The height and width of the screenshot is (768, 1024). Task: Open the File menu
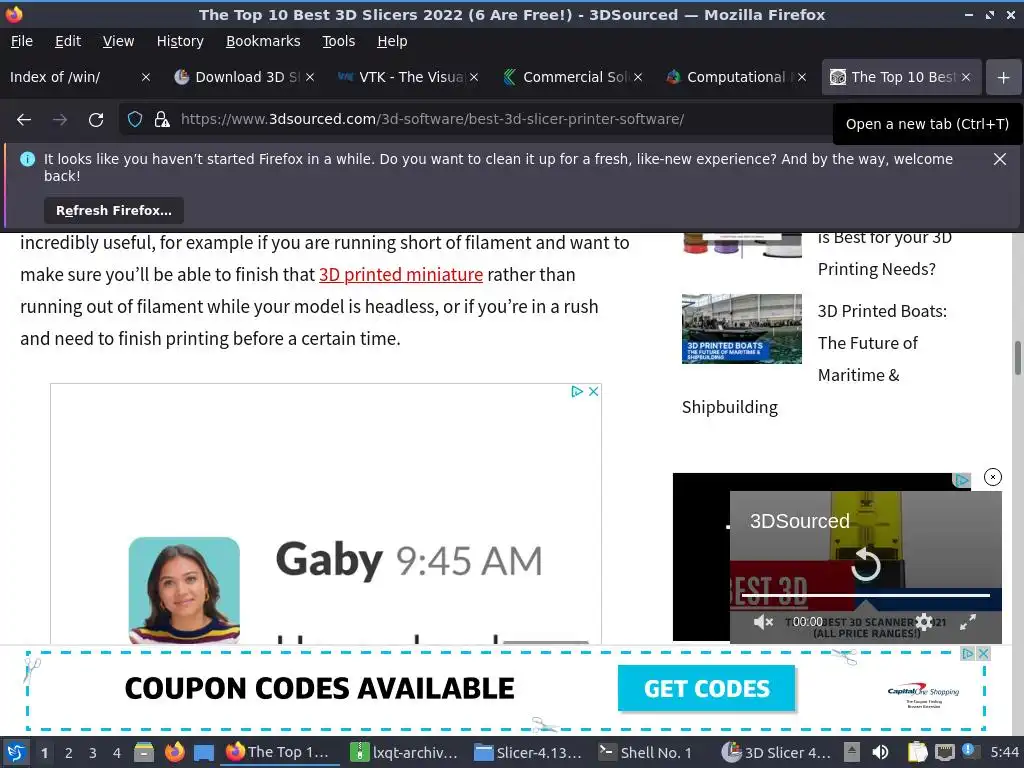point(22,41)
